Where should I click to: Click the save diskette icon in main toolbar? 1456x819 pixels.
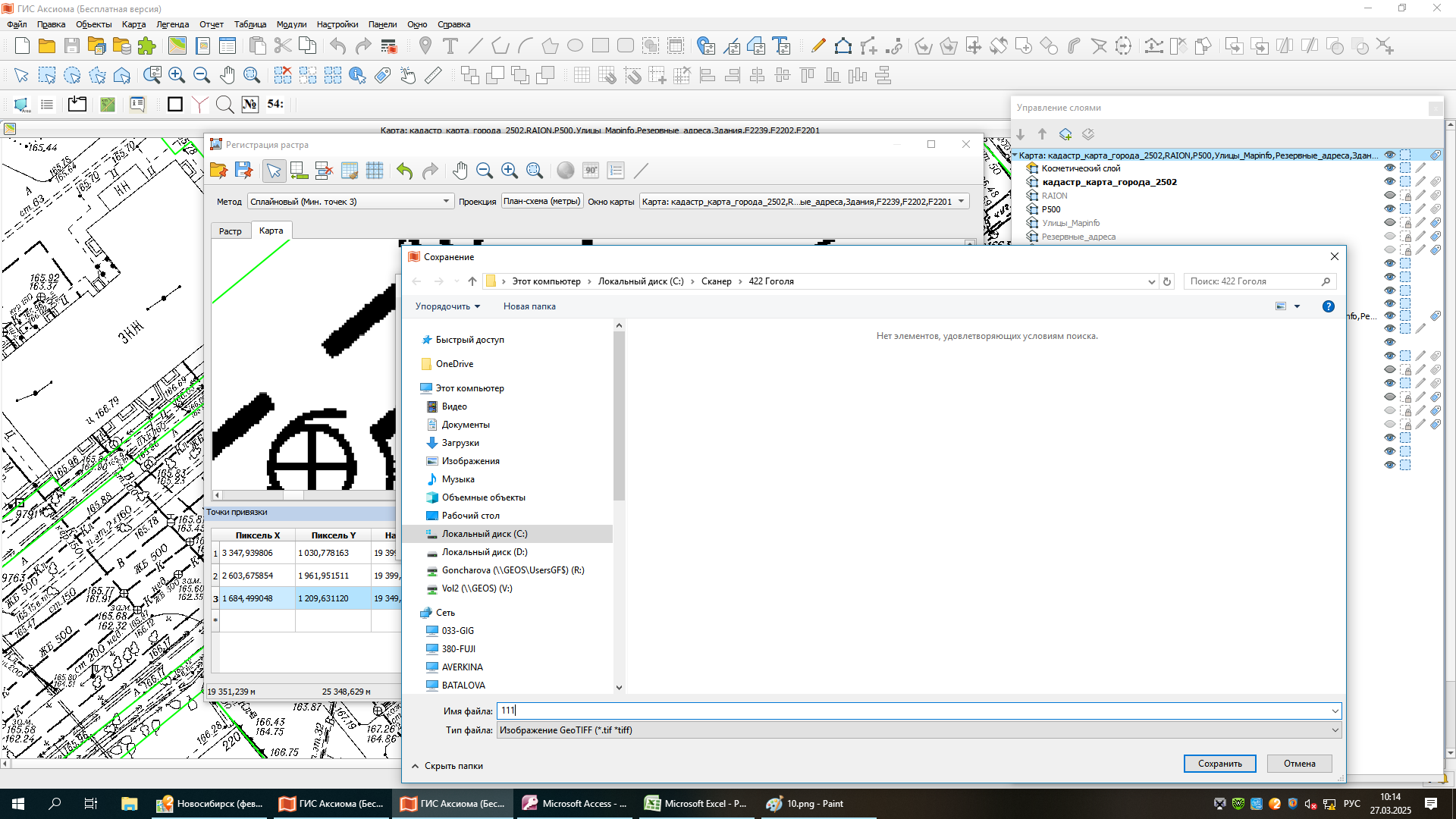(72, 46)
